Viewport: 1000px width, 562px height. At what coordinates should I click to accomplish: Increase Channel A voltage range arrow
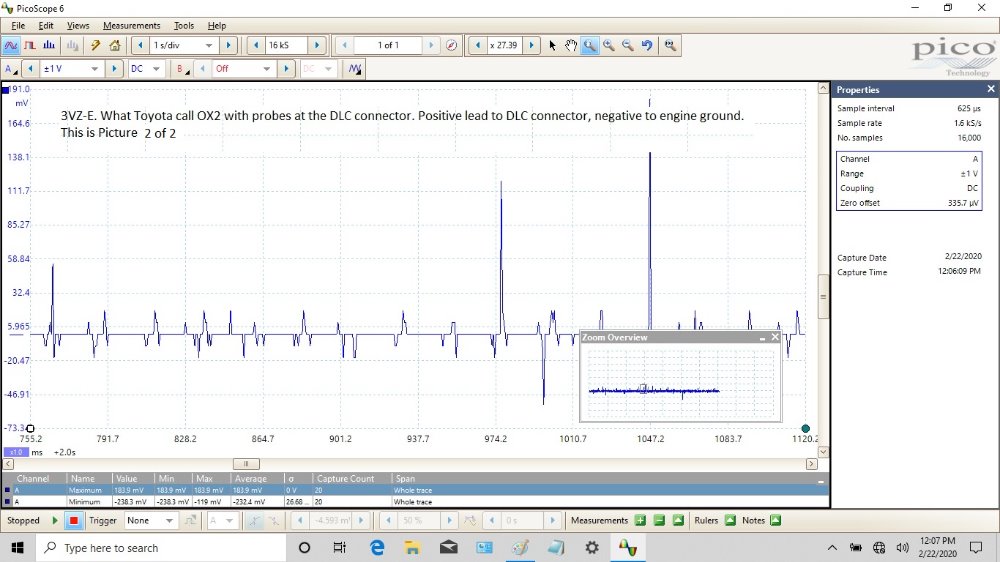(114, 69)
